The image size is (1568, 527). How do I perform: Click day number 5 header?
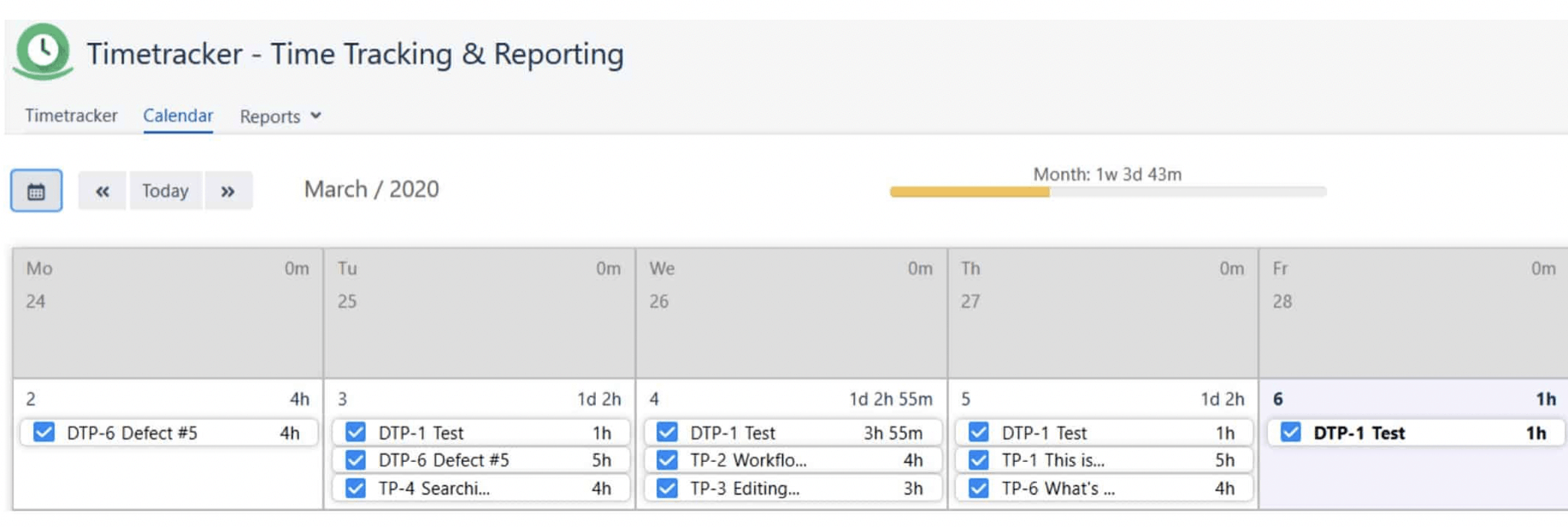(x=965, y=400)
